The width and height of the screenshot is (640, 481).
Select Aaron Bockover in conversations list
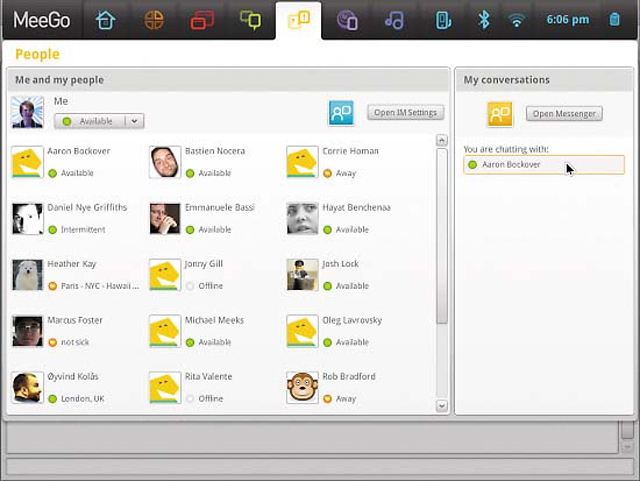544,165
